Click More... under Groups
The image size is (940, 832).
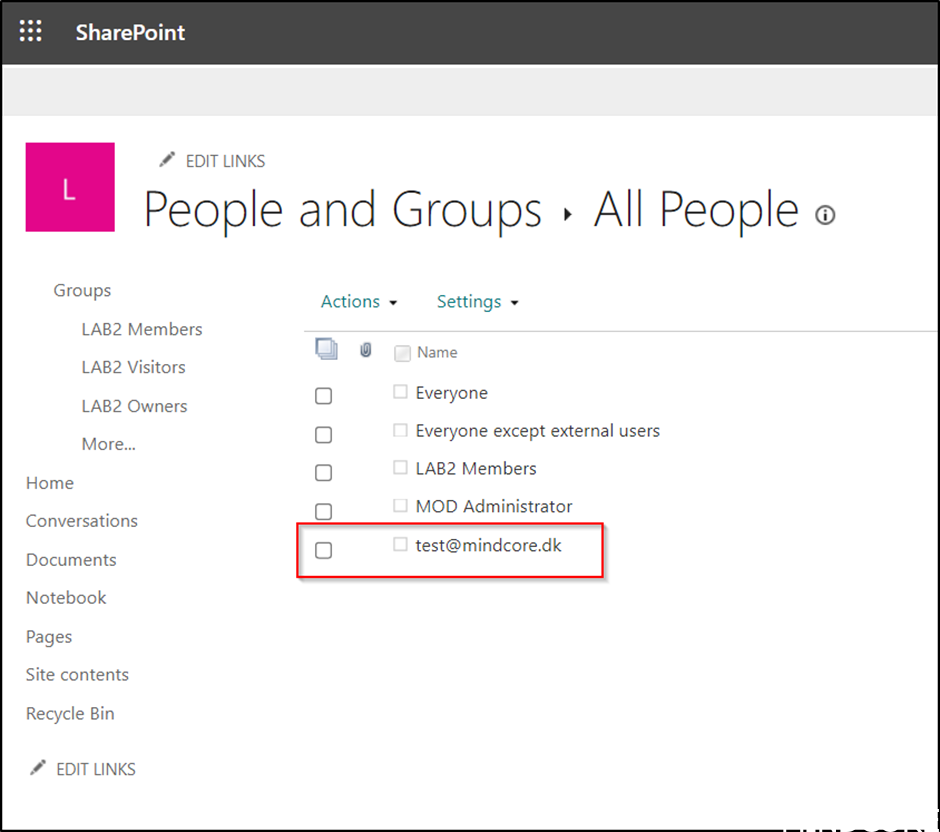click(109, 444)
